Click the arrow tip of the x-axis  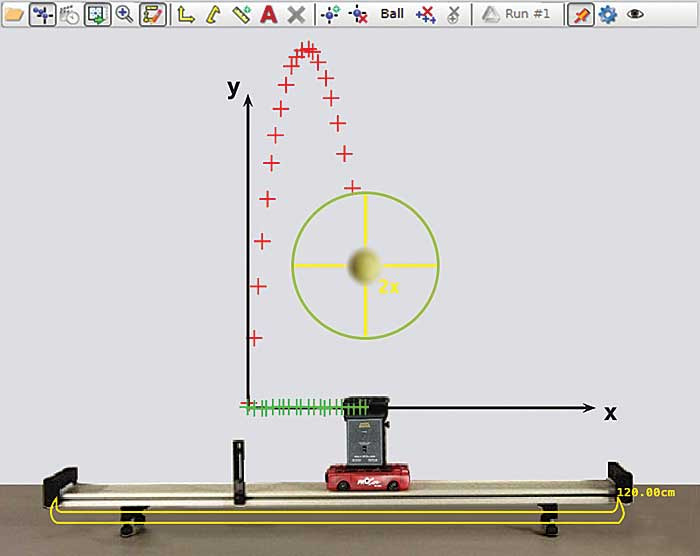click(590, 407)
